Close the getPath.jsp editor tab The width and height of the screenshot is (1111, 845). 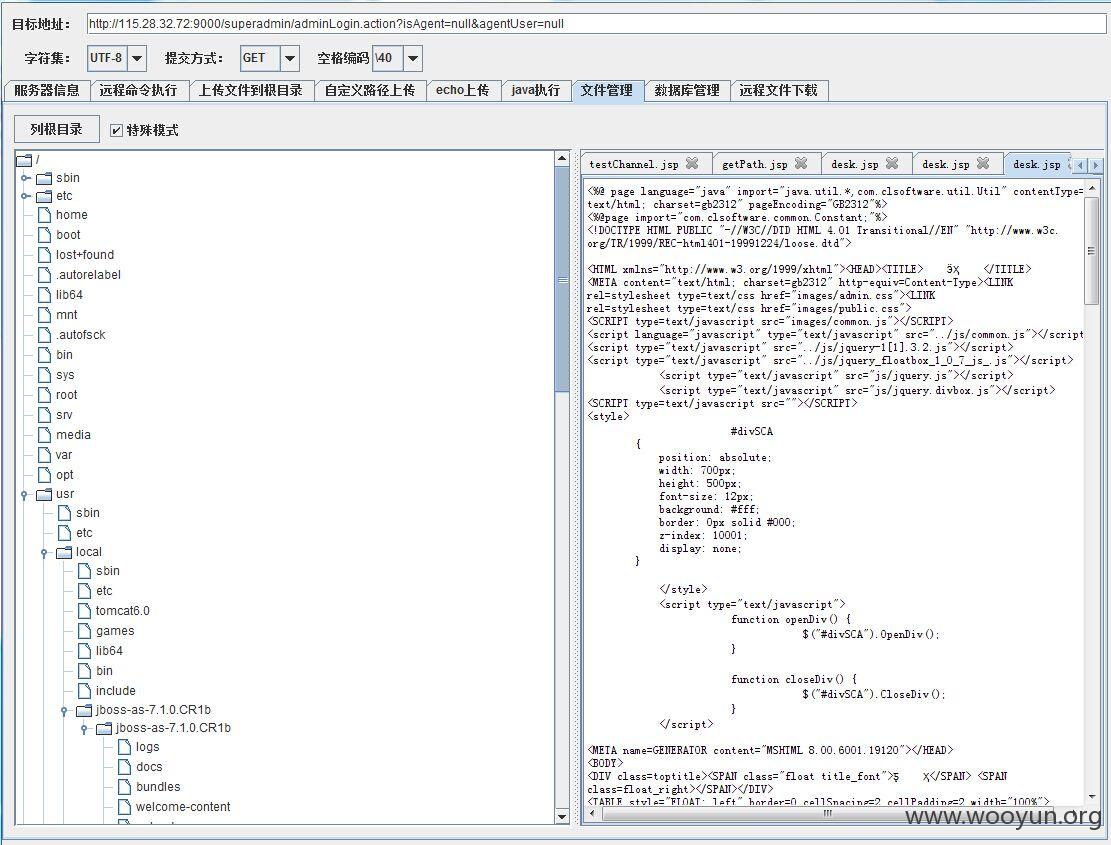(801, 163)
